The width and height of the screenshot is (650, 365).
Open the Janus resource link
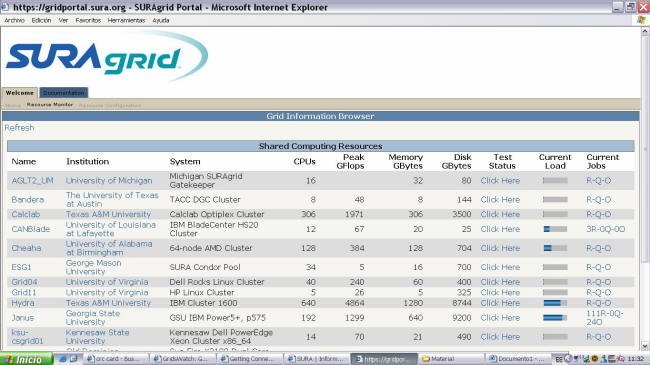tap(22, 318)
